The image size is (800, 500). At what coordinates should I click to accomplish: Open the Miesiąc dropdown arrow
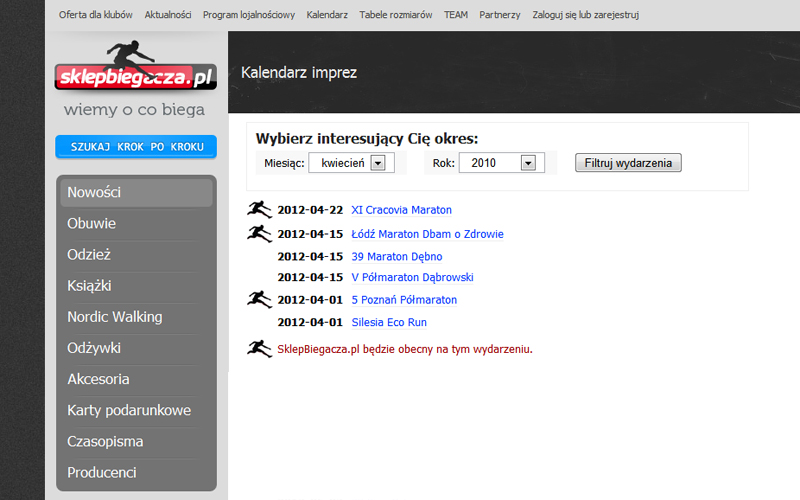[x=378, y=163]
